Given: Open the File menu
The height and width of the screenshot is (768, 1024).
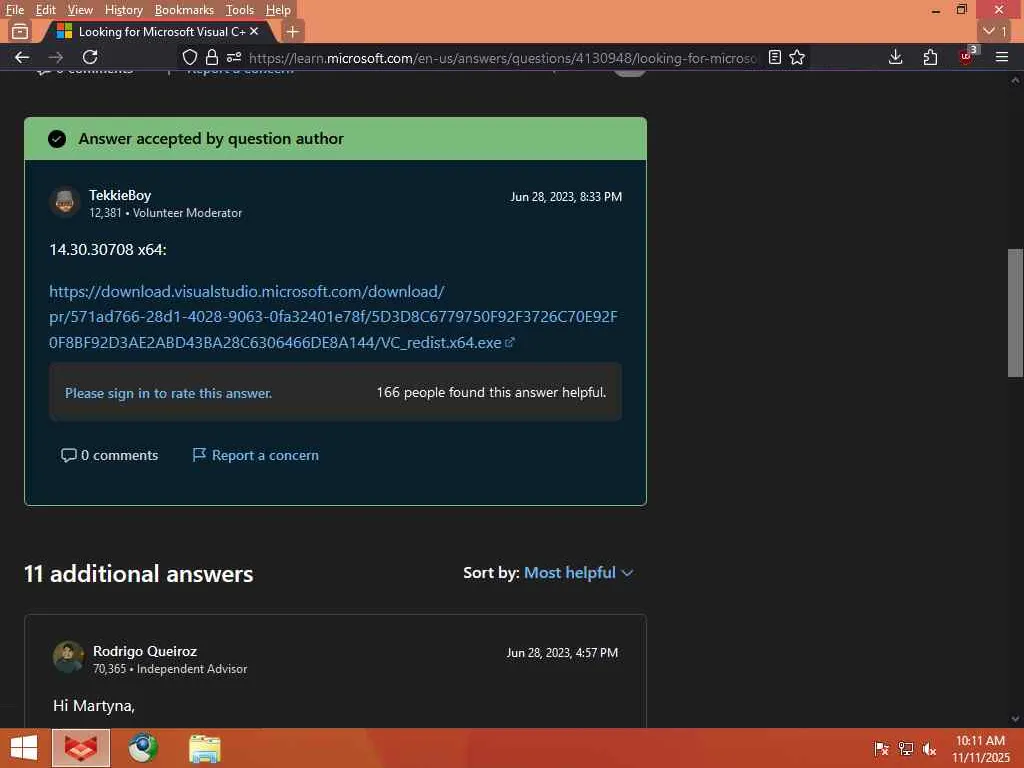Looking at the screenshot, I should (14, 10).
